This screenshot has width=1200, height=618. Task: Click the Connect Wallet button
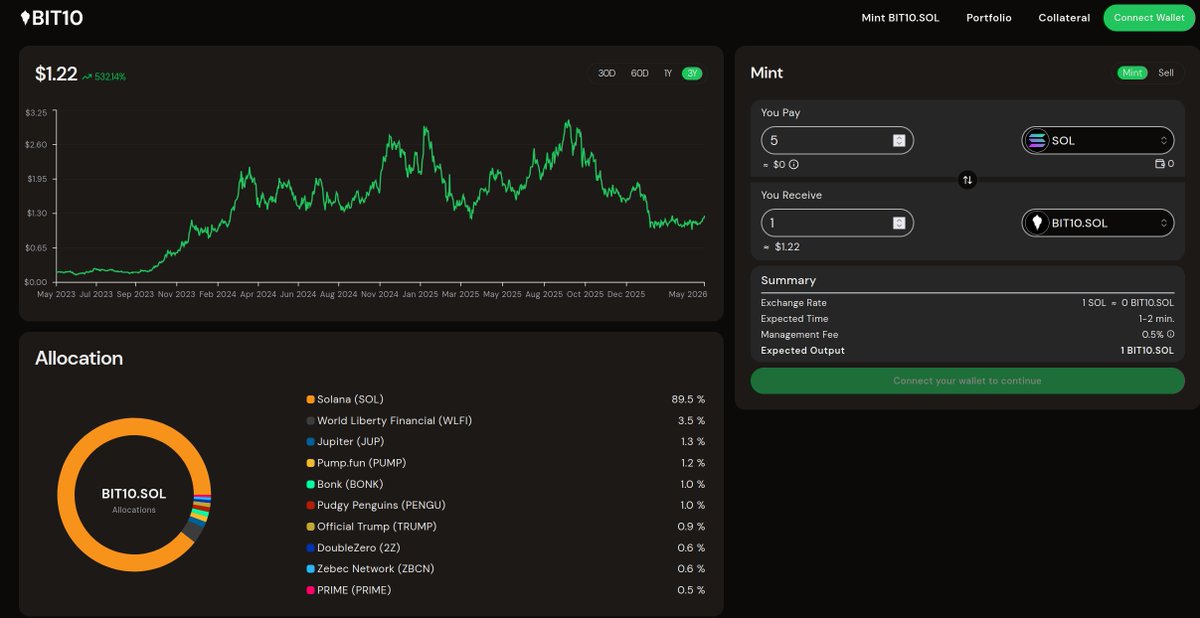(1149, 18)
